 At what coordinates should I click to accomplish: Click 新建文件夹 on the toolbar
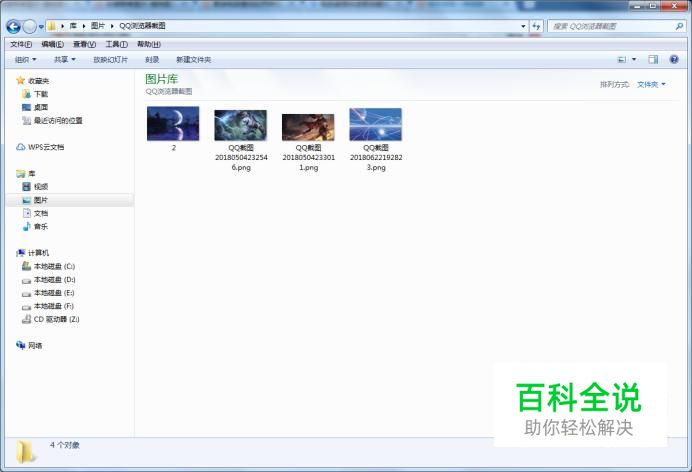[x=193, y=60]
